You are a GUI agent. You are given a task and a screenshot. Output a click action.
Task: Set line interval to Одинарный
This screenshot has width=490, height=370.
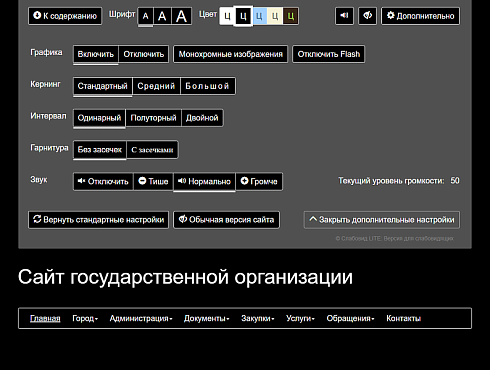[99, 118]
